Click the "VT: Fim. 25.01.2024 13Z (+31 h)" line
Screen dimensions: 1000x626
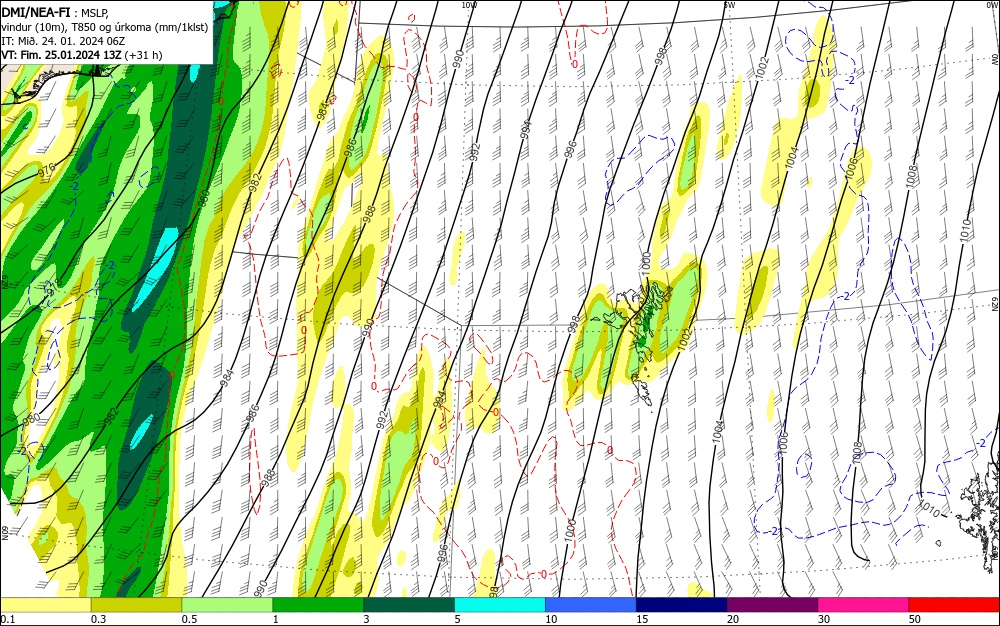point(82,55)
